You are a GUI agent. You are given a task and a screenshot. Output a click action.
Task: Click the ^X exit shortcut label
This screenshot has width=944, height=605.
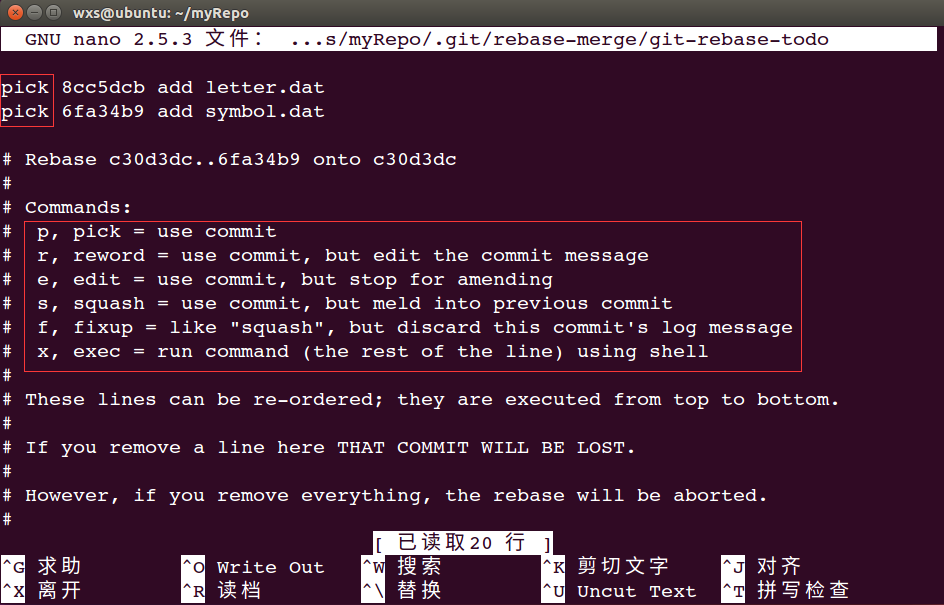click(41, 591)
